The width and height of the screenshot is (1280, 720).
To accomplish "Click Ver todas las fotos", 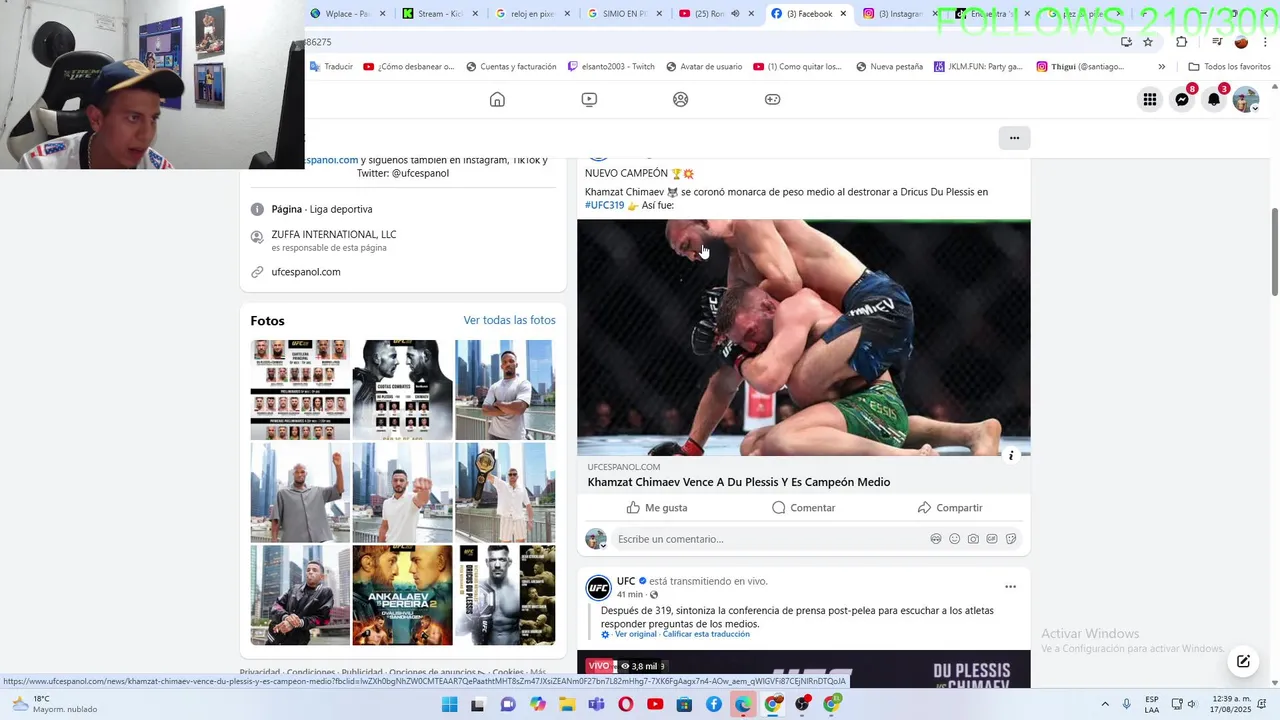I will [509, 320].
